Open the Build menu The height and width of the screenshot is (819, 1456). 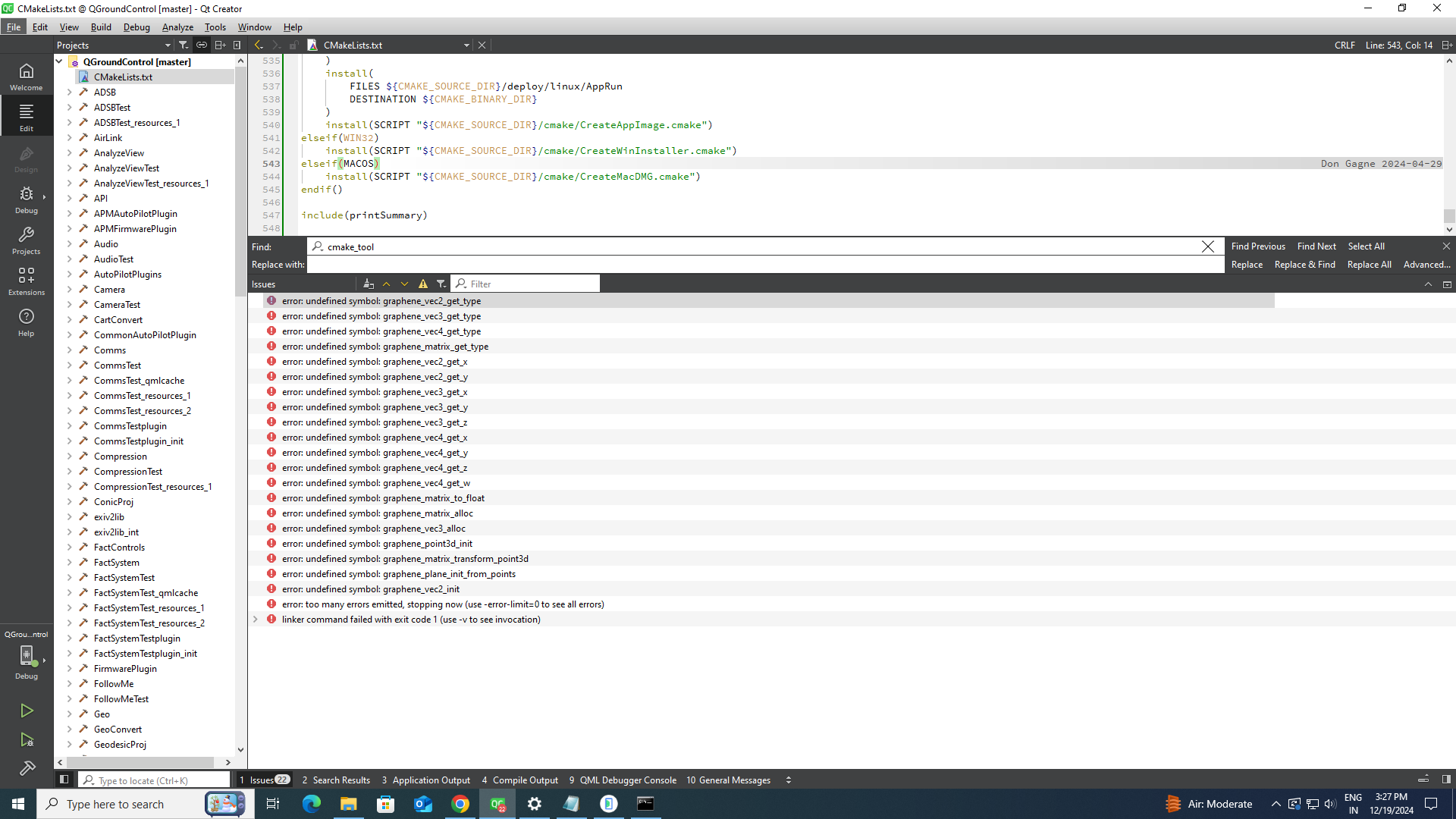[x=101, y=27]
